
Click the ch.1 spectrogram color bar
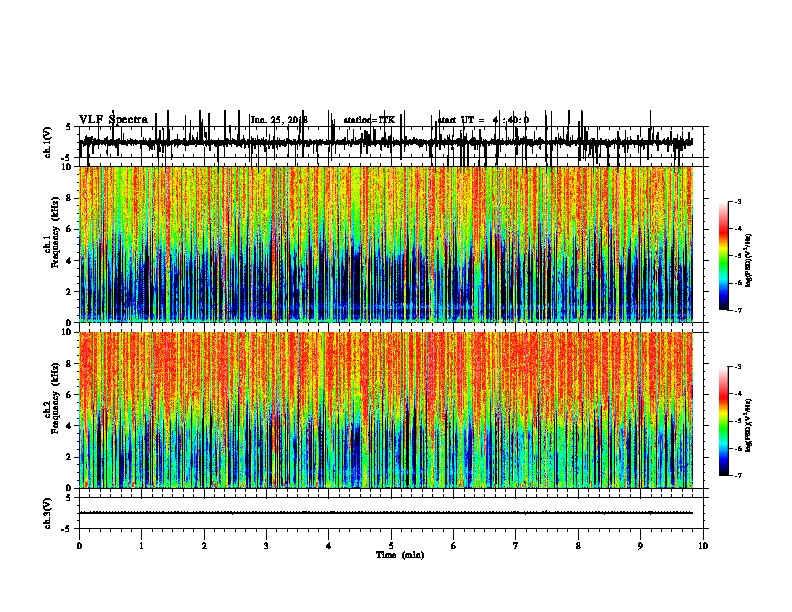pos(724,256)
